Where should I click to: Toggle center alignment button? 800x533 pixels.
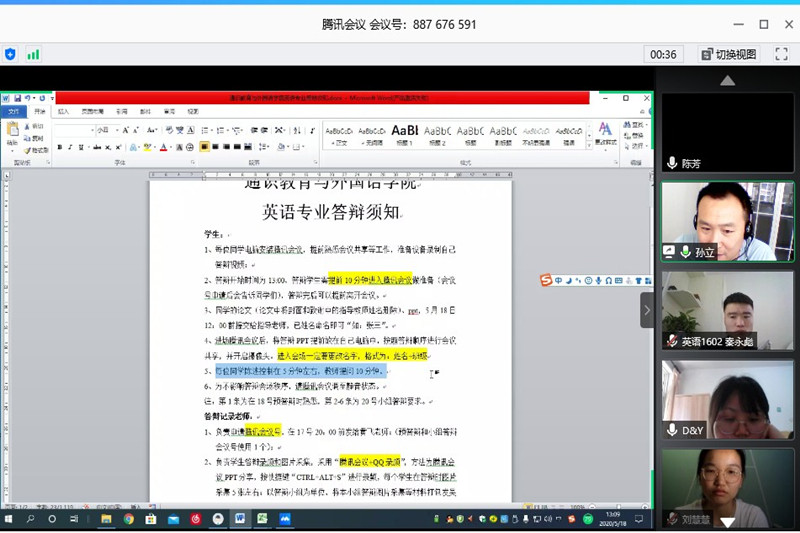tap(215, 147)
